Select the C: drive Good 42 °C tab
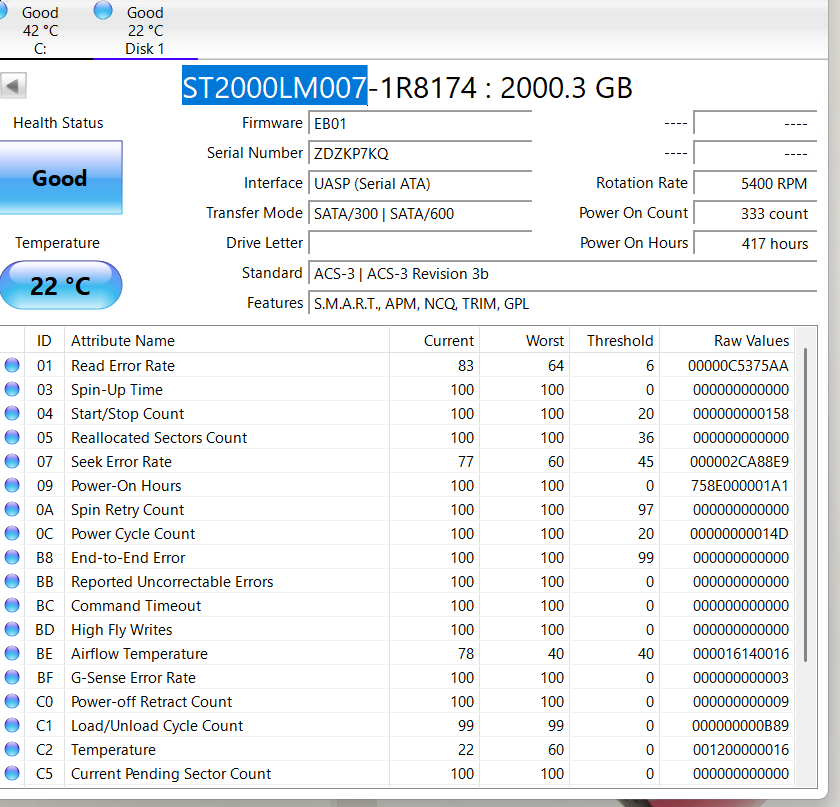 point(40,30)
